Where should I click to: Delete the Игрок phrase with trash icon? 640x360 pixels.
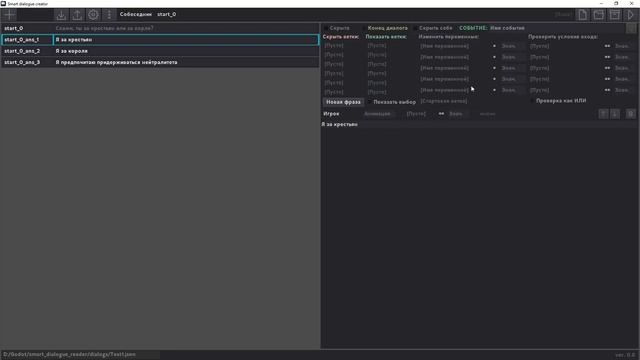click(x=631, y=114)
